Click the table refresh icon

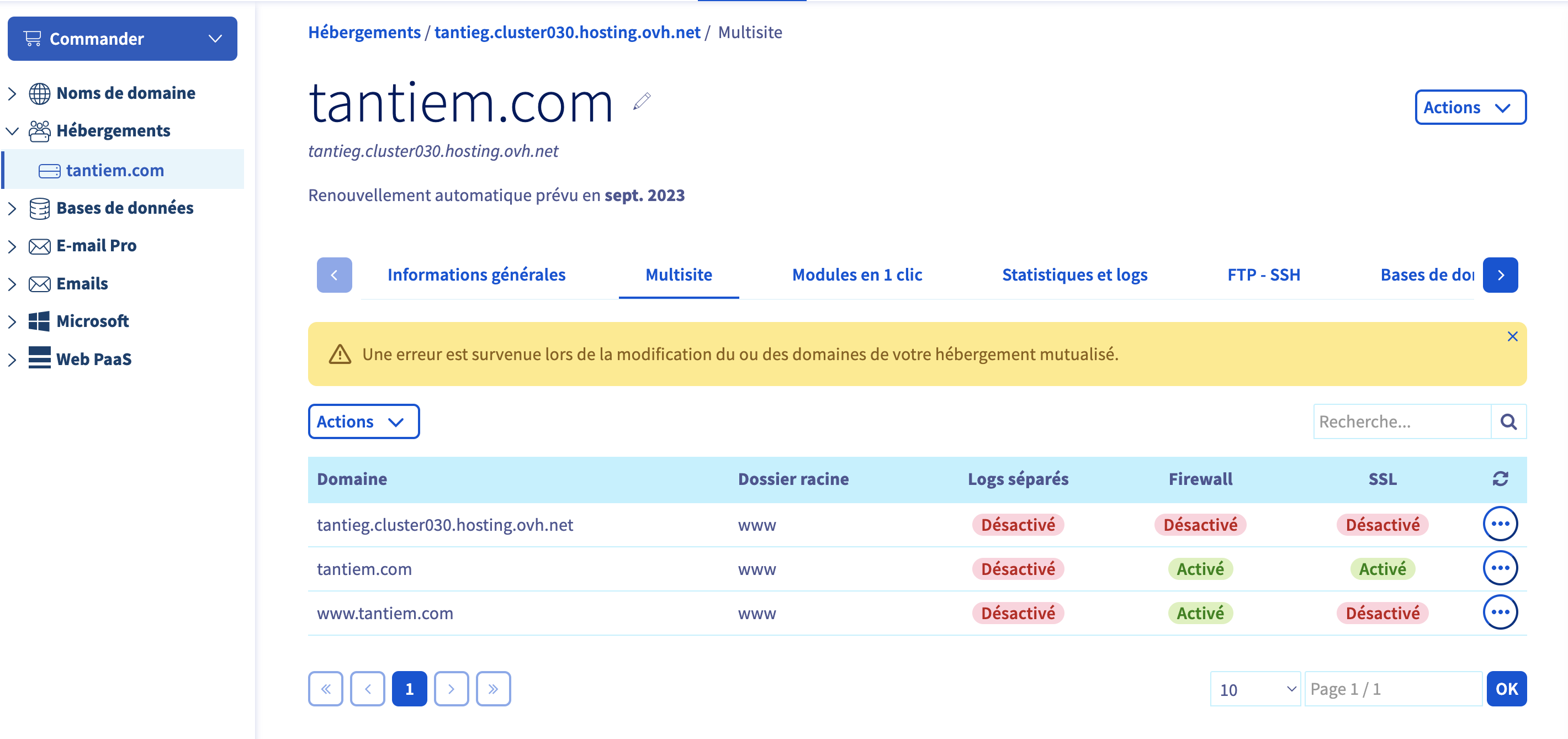1500,479
